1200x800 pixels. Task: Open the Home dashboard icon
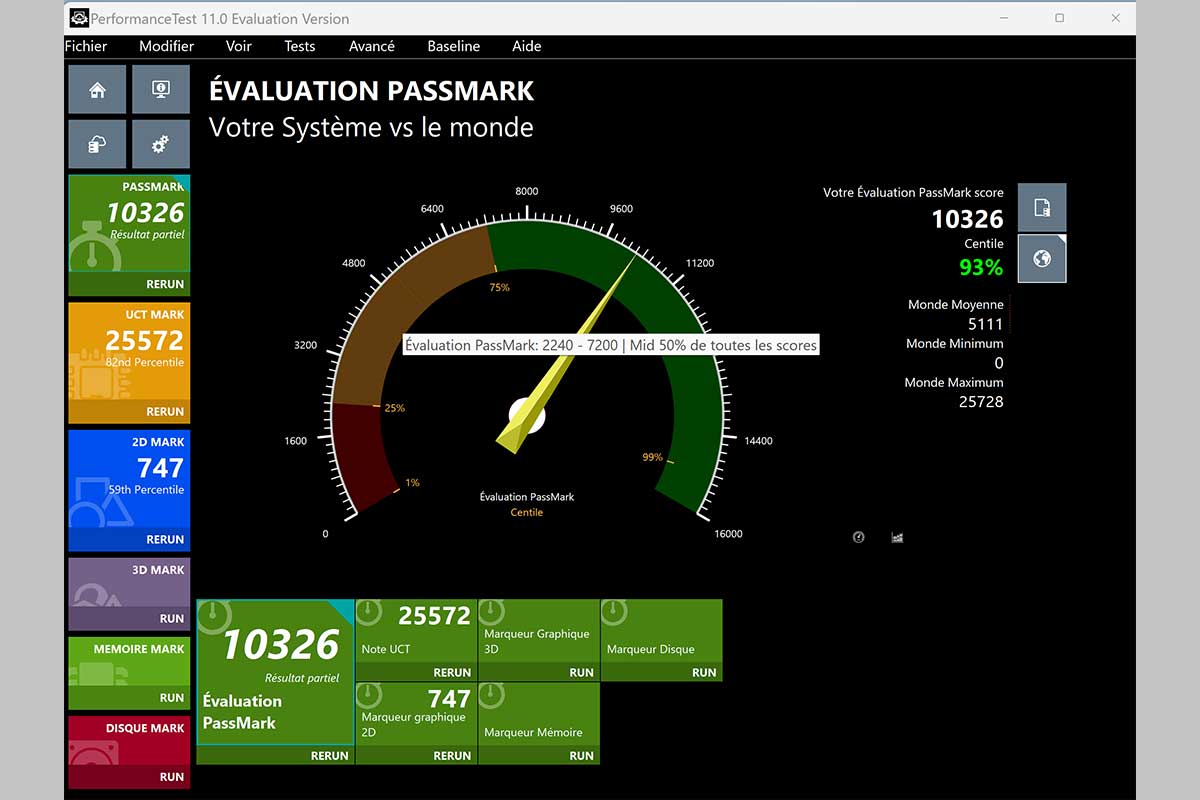pyautogui.click(x=97, y=90)
